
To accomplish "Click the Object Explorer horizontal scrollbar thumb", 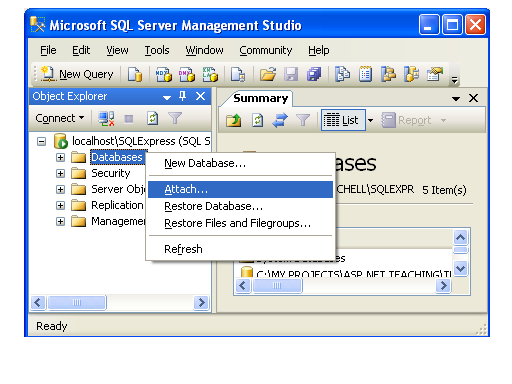I will (x=77, y=303).
